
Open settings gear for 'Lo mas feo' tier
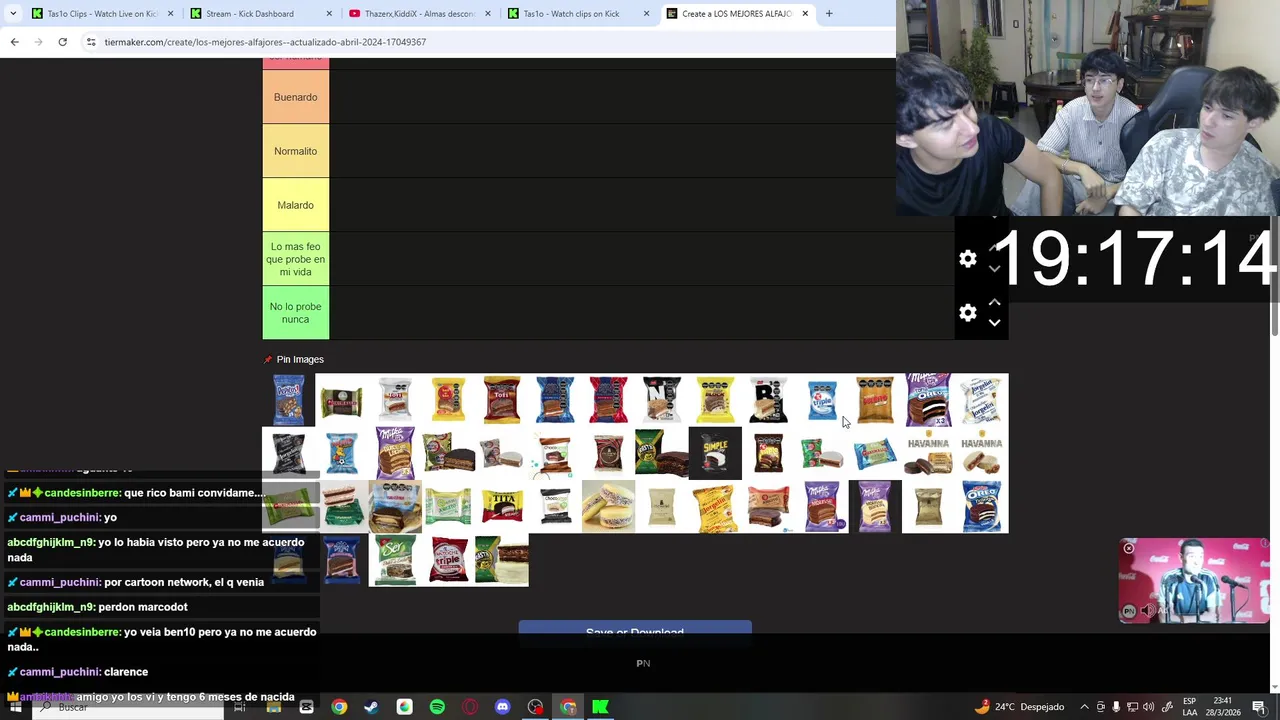[x=967, y=259]
